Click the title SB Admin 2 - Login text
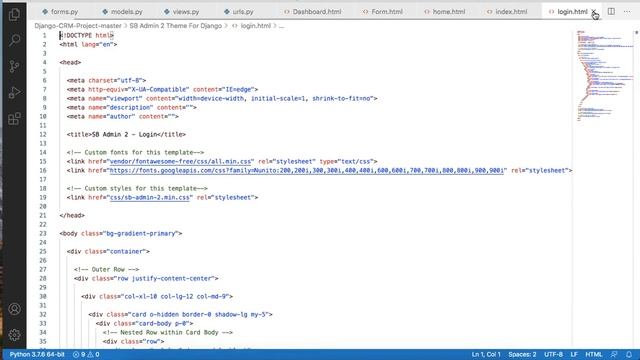Screen dimensions: 640x360 124,135
